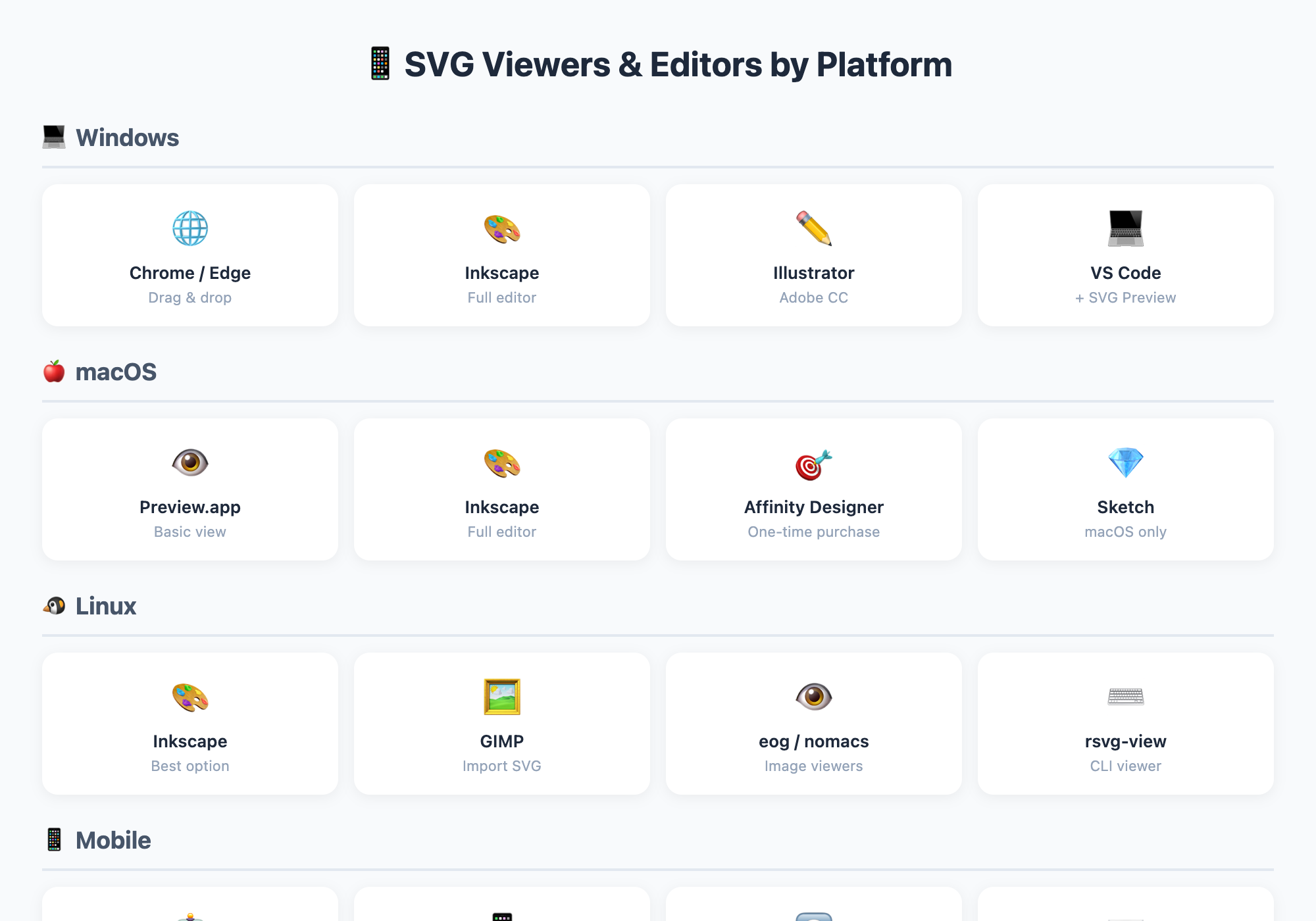
Task: Click the page title "SVG Viewers & Editors by Platform"
Action: coord(678,64)
